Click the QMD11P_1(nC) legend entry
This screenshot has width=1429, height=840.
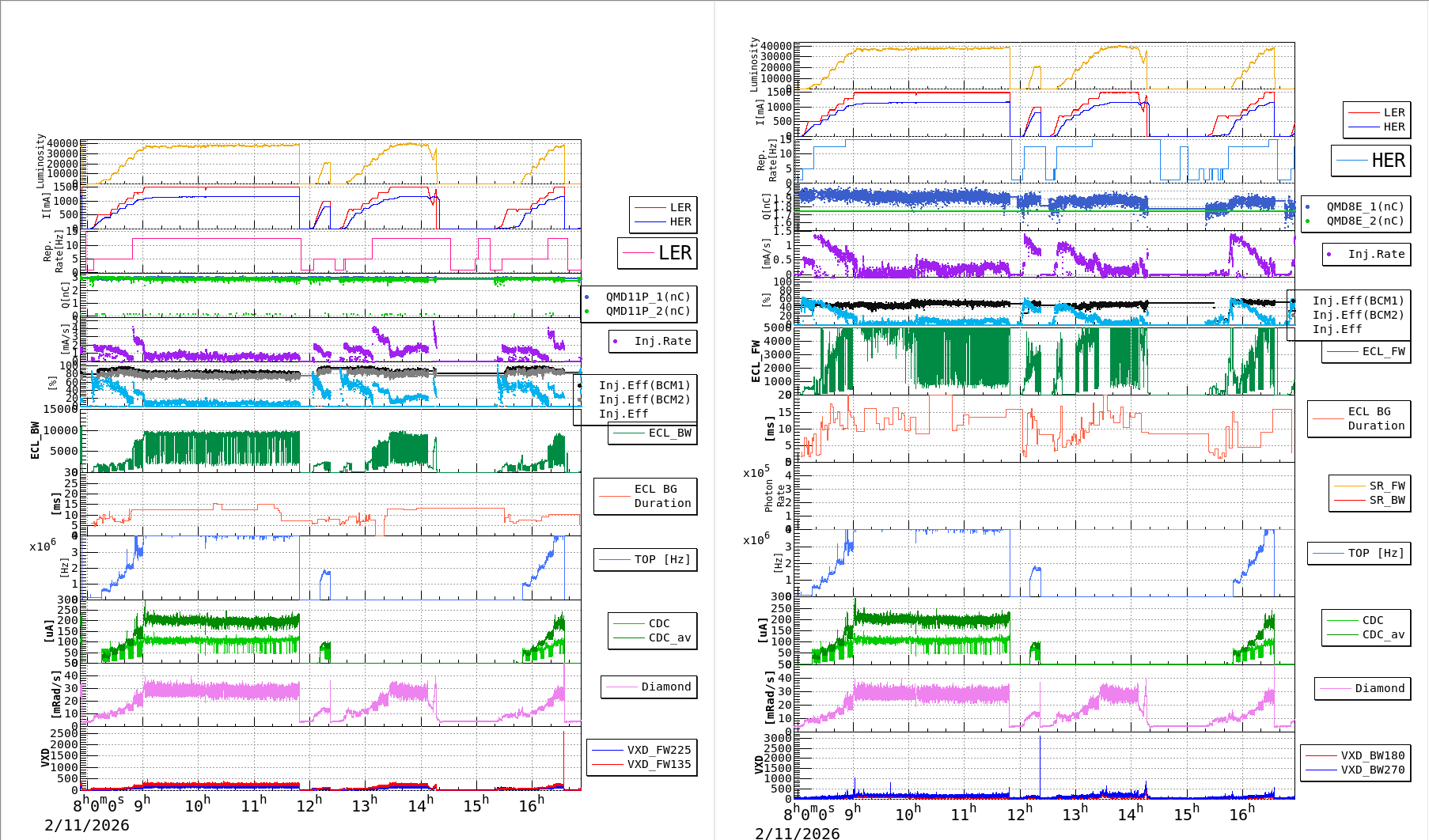(647, 297)
